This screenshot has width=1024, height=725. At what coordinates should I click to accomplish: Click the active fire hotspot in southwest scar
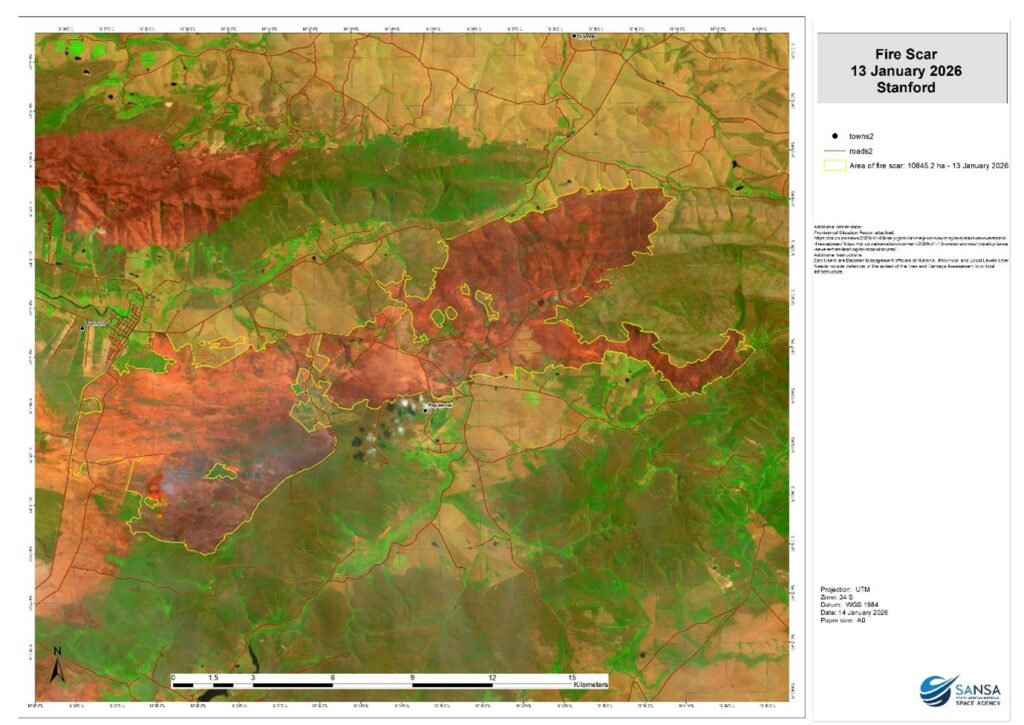point(155,489)
